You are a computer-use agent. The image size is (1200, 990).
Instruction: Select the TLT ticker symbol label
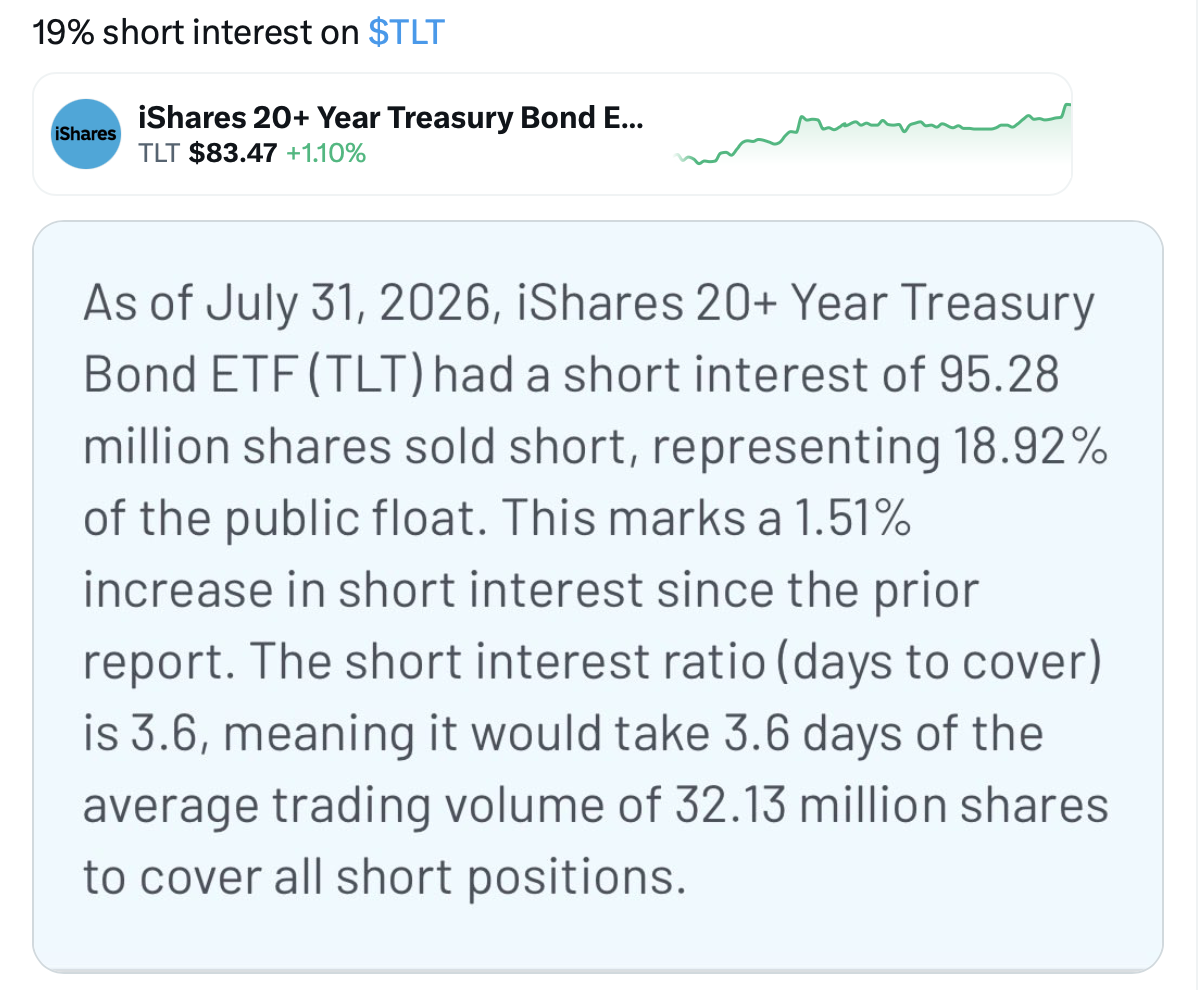pyautogui.click(x=160, y=153)
